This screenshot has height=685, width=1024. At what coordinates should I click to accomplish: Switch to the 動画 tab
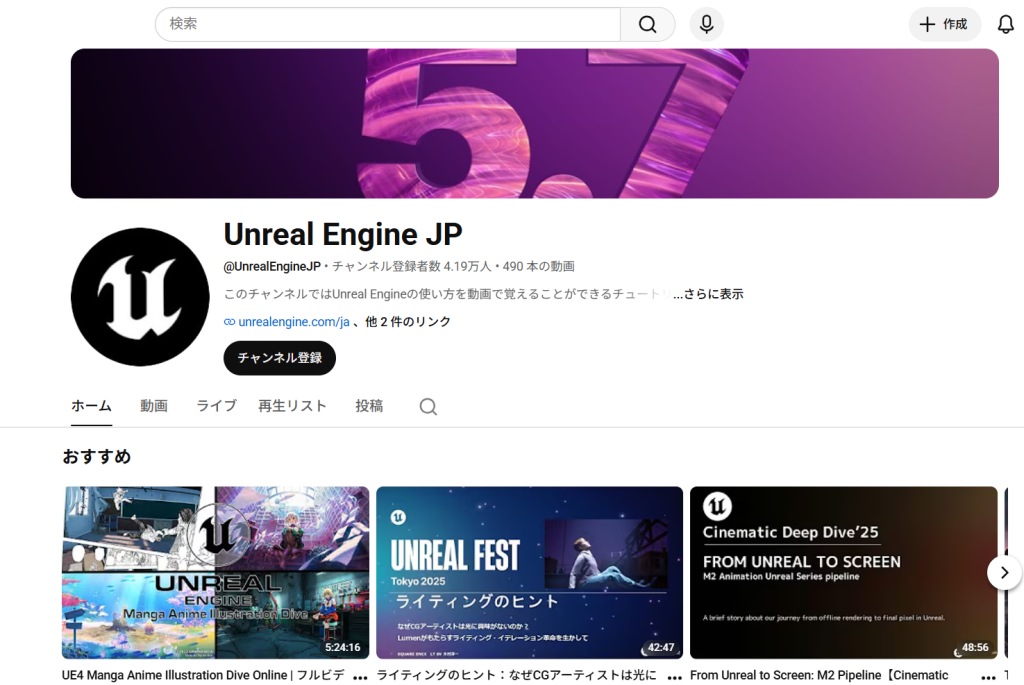154,406
